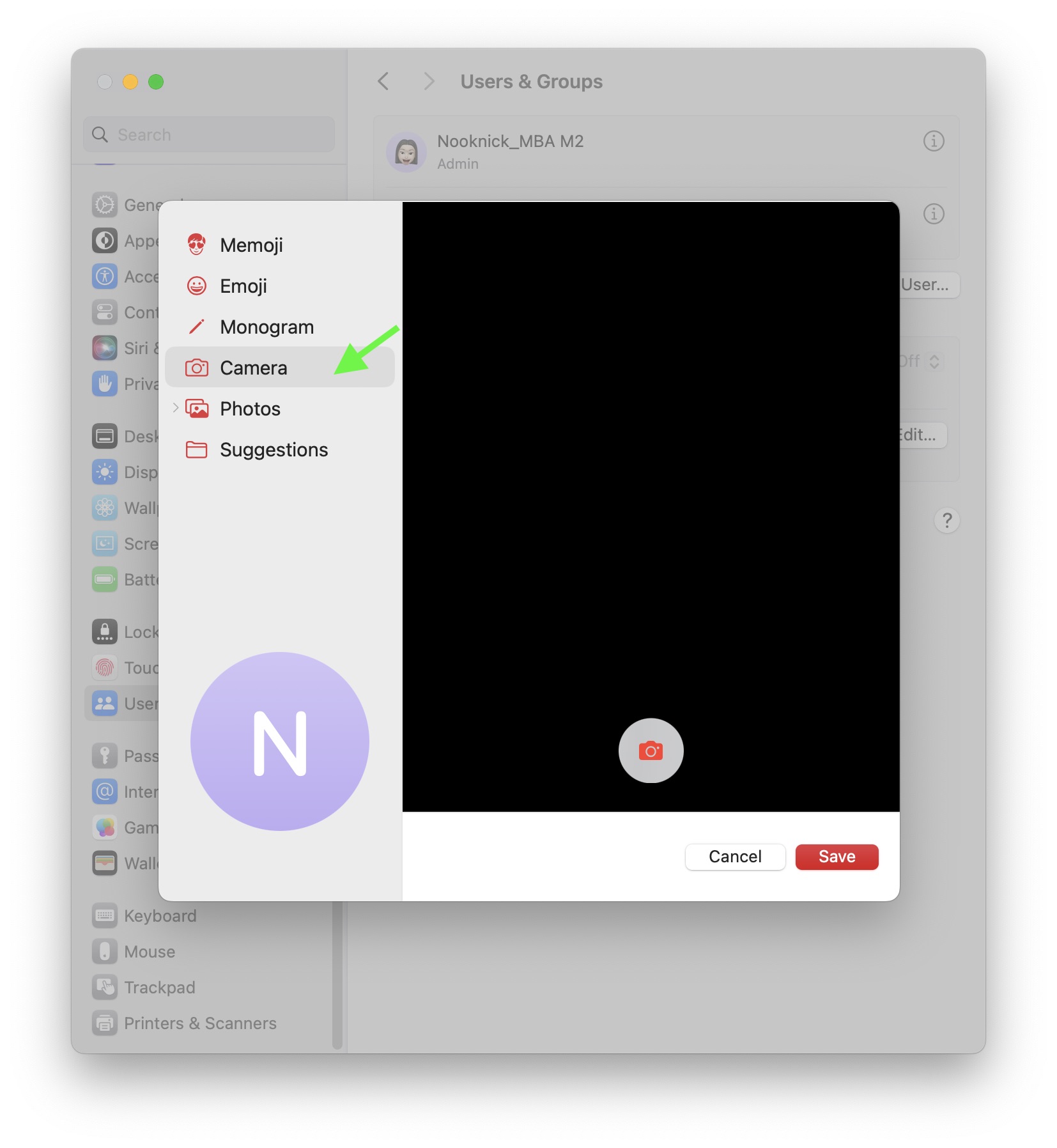The height and width of the screenshot is (1148, 1057).
Task: Click the red Save button
Action: [837, 857]
